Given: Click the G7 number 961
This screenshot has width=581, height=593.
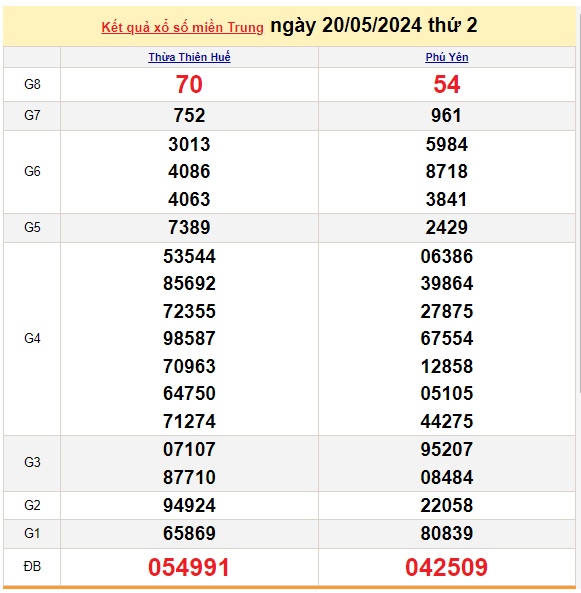Looking at the screenshot, I should [x=447, y=115].
